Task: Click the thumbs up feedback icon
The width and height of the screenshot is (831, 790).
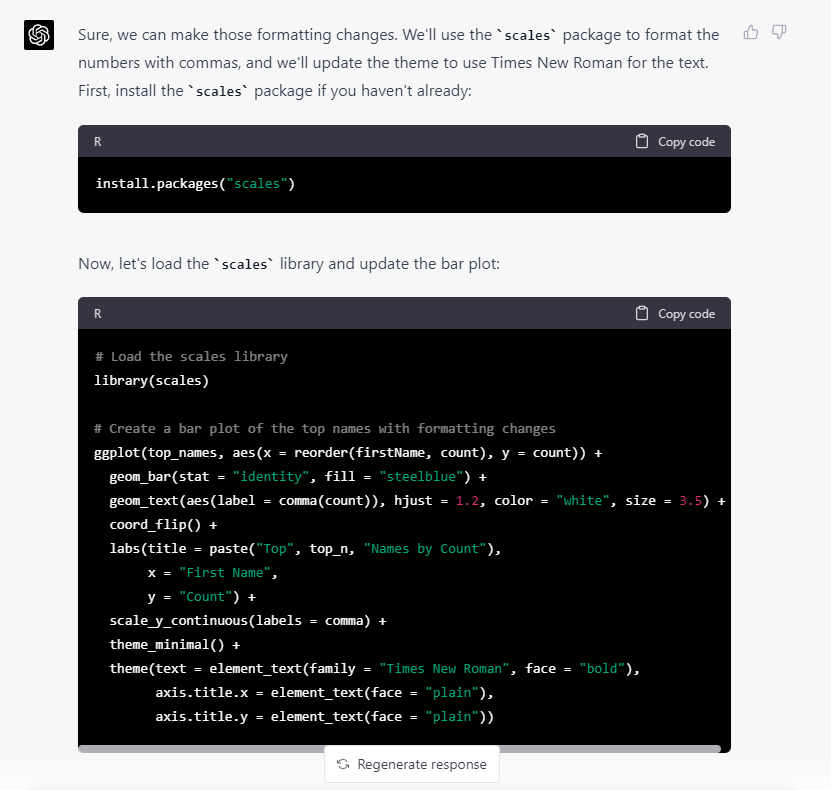Action: click(750, 32)
